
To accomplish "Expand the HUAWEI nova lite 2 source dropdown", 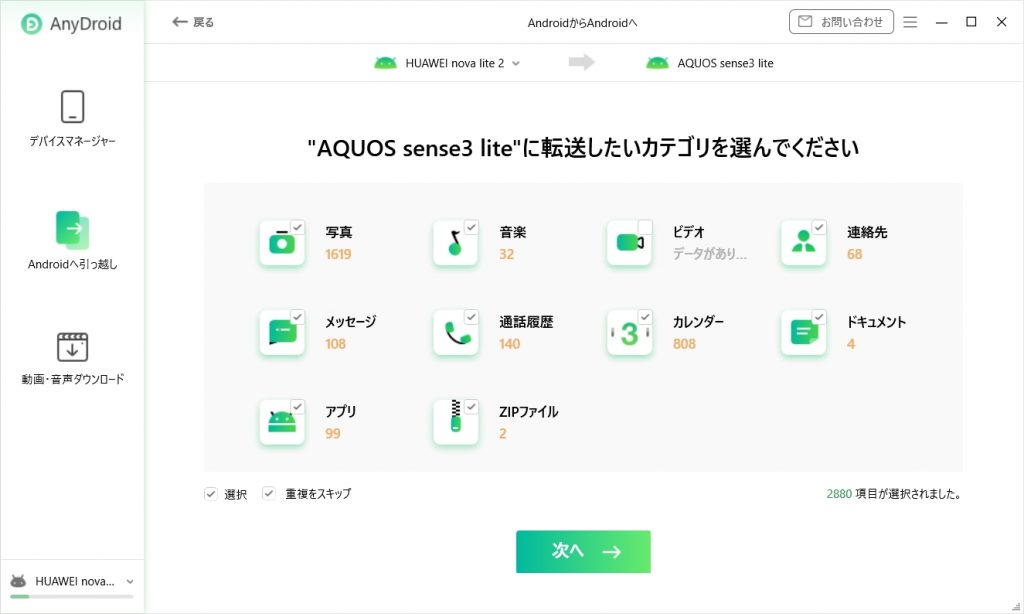I will [516, 63].
